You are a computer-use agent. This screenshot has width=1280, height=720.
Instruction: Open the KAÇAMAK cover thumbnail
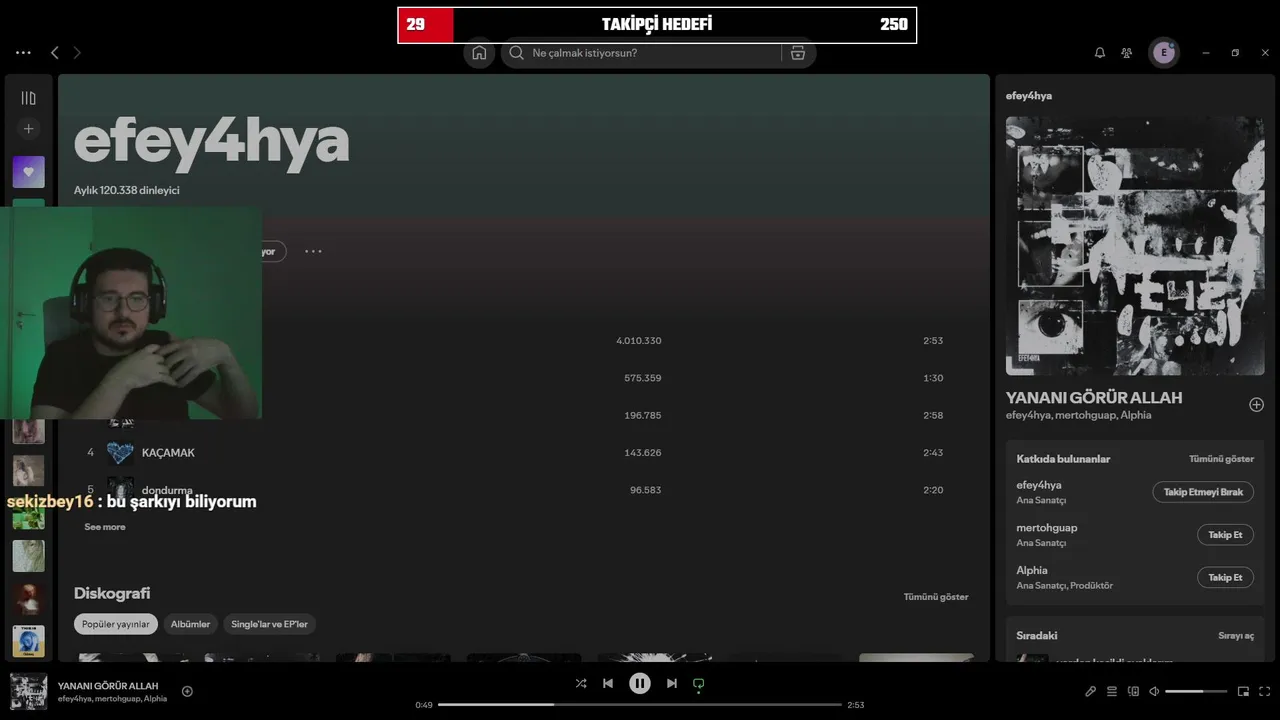(120, 453)
